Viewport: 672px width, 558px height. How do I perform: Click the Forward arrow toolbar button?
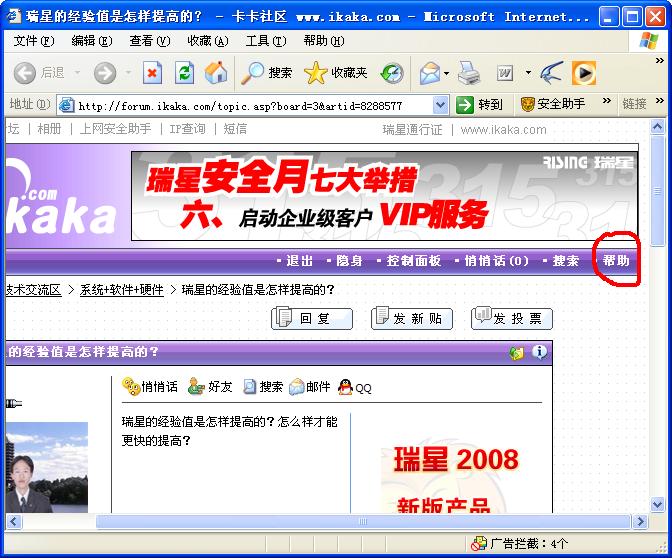tap(105, 73)
